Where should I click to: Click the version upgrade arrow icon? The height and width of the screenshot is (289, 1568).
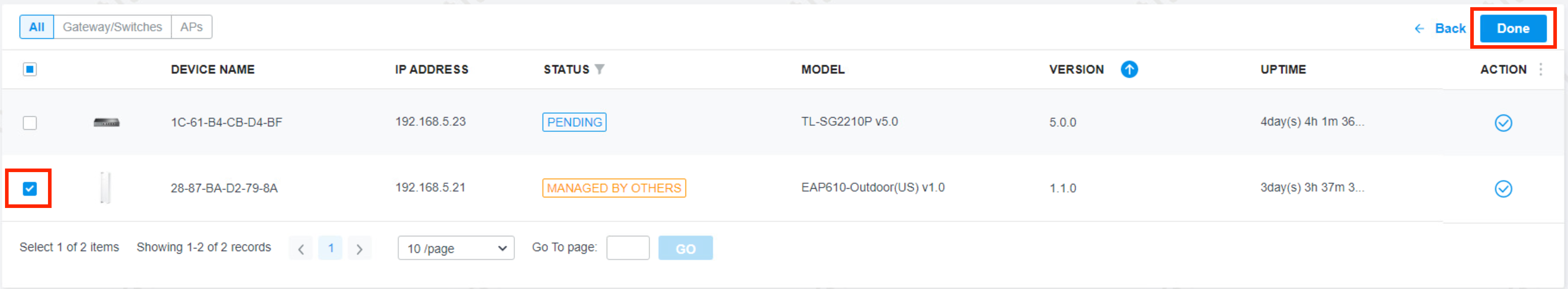coord(1129,70)
